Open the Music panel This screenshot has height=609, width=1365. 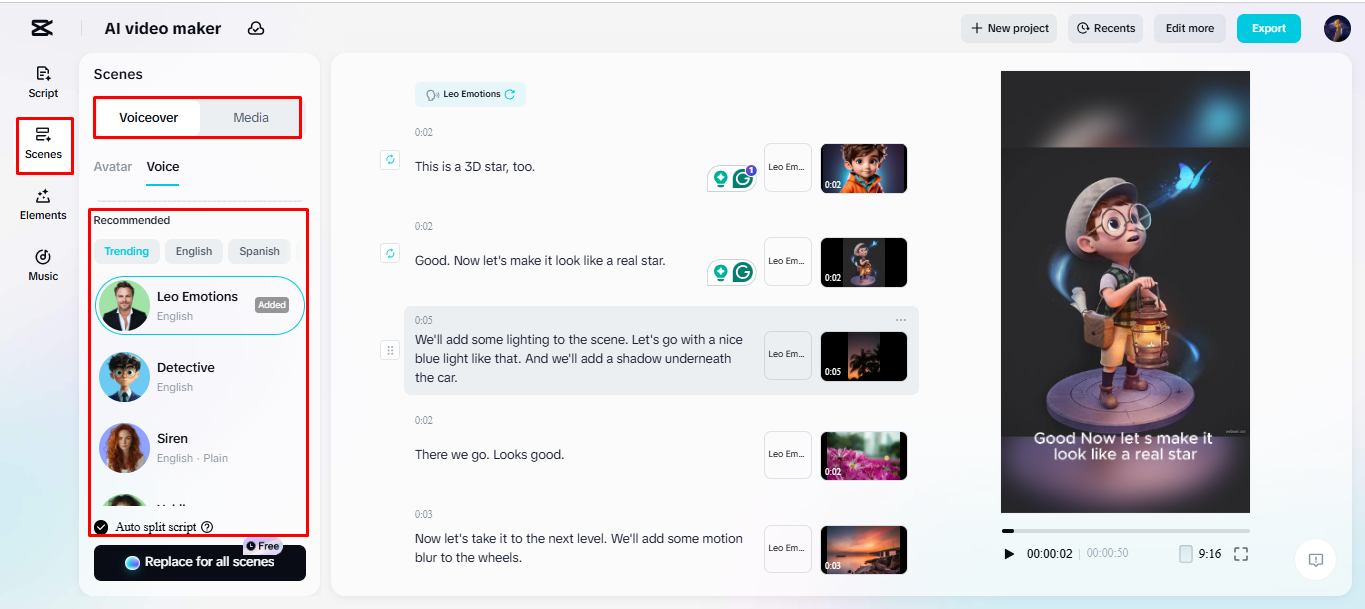click(42, 265)
